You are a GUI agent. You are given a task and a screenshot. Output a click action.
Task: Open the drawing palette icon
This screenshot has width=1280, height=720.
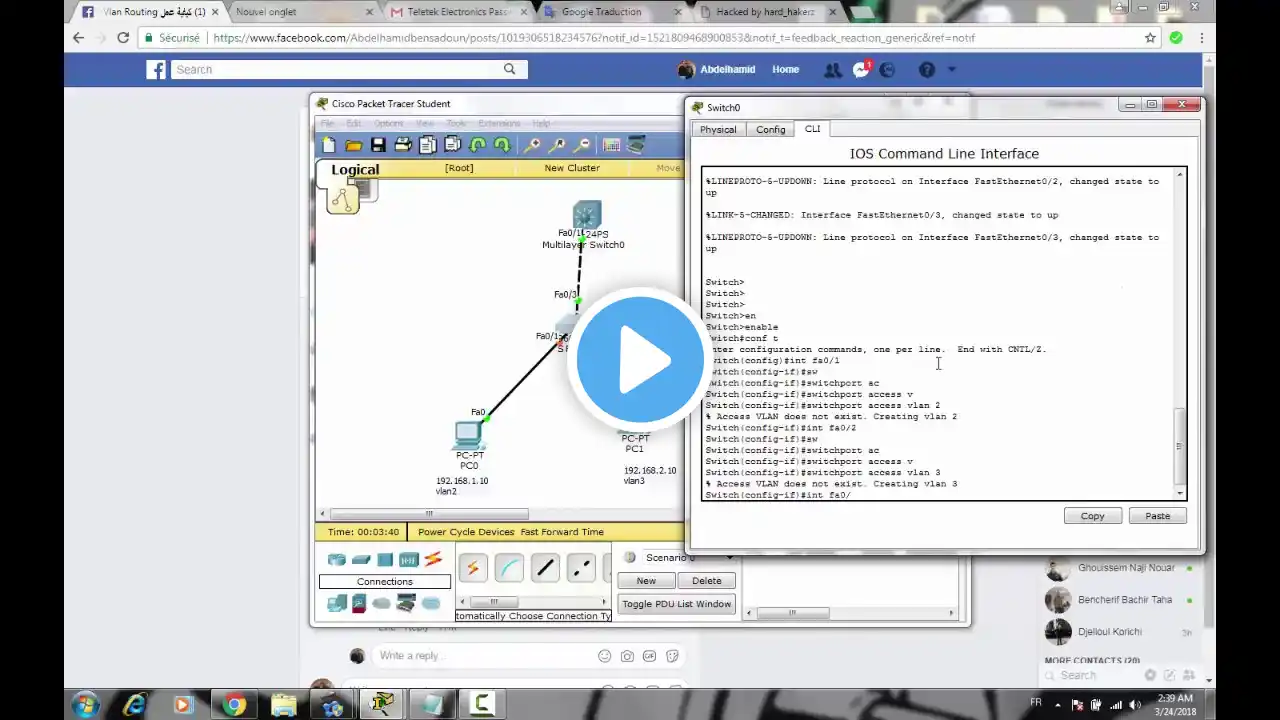[x=611, y=145]
